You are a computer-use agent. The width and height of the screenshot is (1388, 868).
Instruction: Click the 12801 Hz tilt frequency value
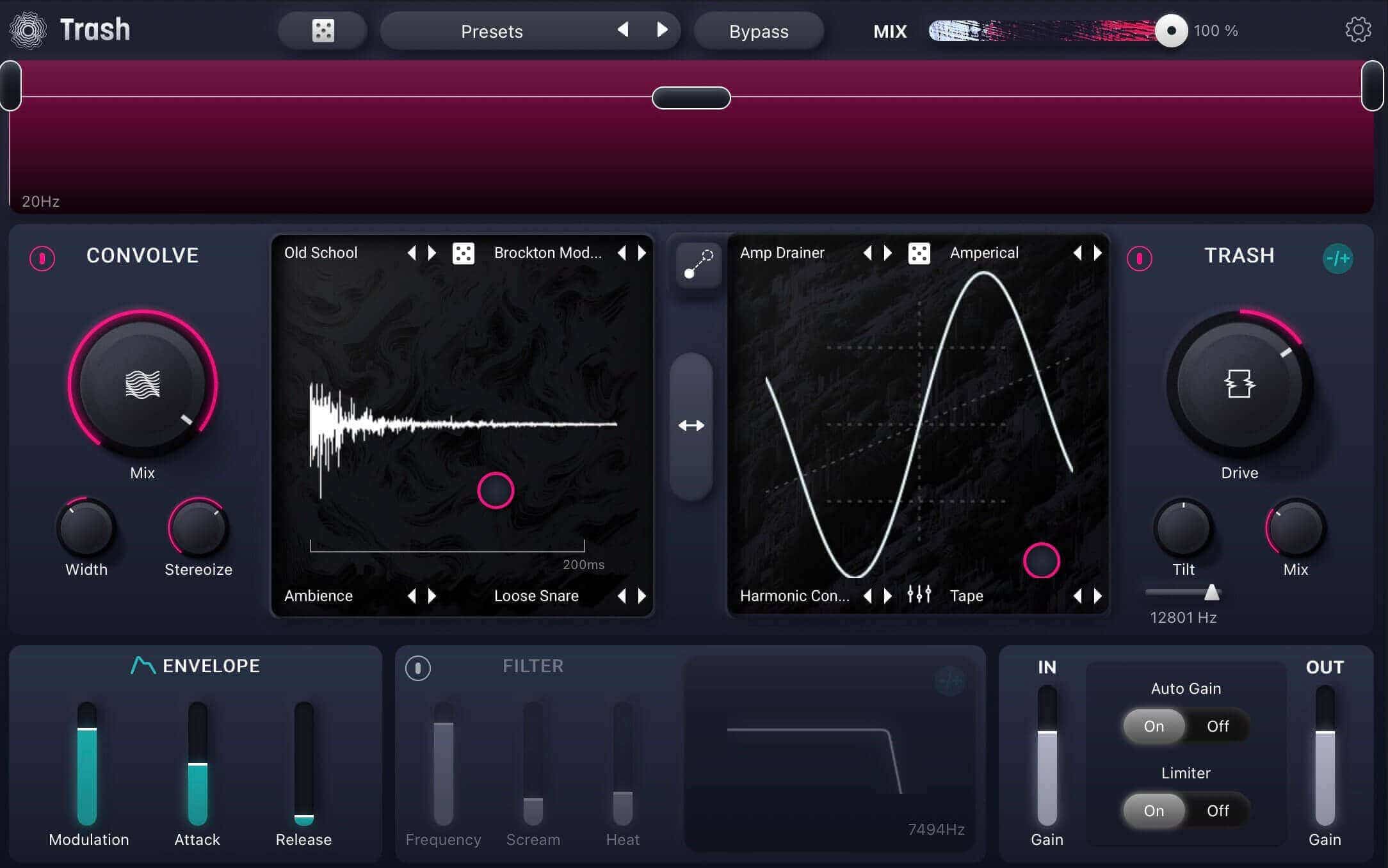point(1183,618)
